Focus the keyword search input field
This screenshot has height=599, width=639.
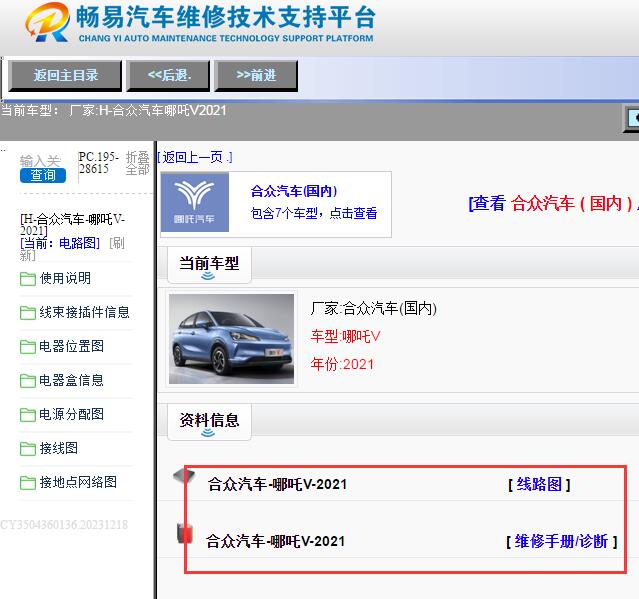[x=41, y=161]
